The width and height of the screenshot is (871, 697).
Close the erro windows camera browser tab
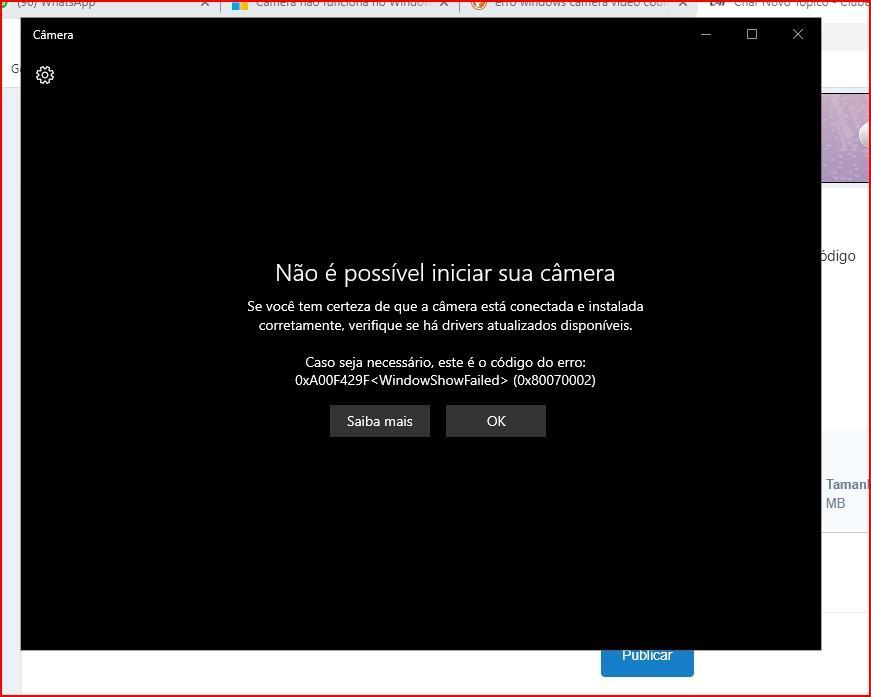click(x=683, y=4)
